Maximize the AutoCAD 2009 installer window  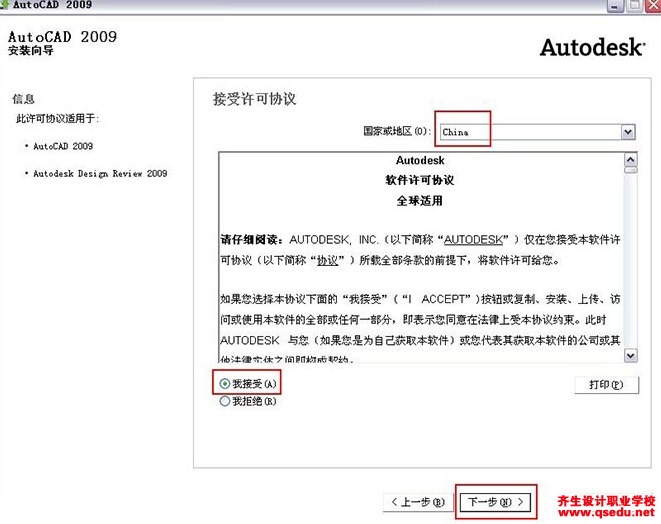pyautogui.click(x=634, y=6)
